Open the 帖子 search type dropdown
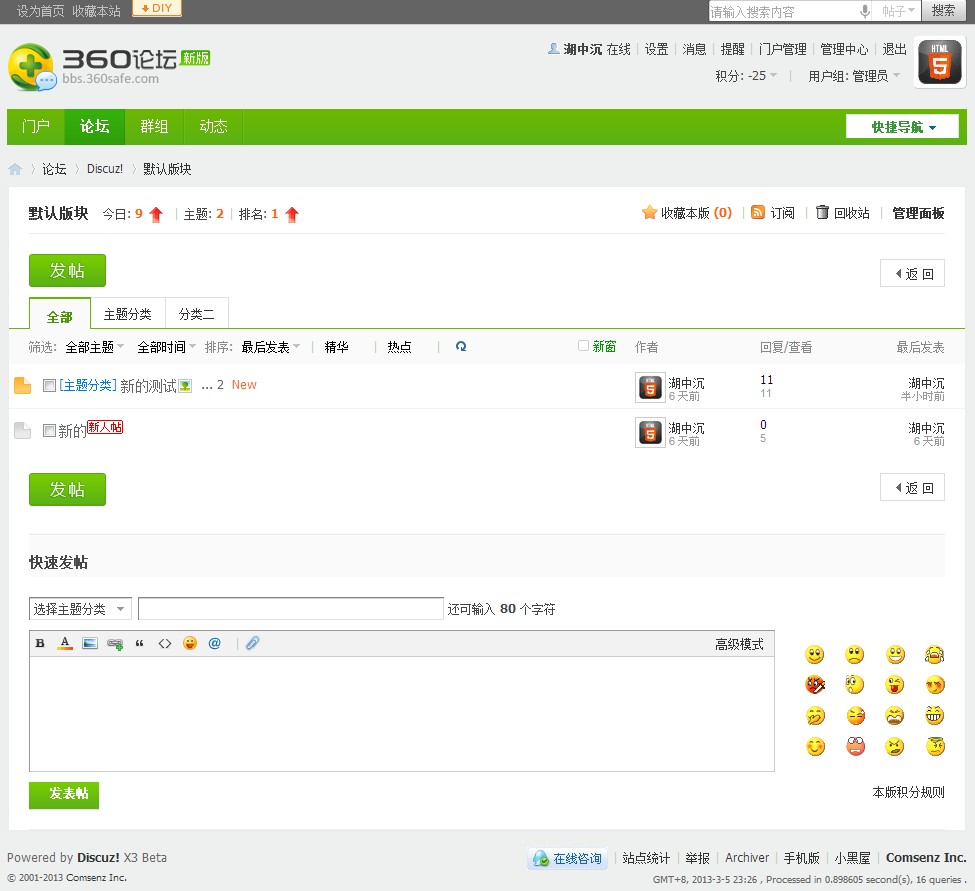 coord(898,11)
